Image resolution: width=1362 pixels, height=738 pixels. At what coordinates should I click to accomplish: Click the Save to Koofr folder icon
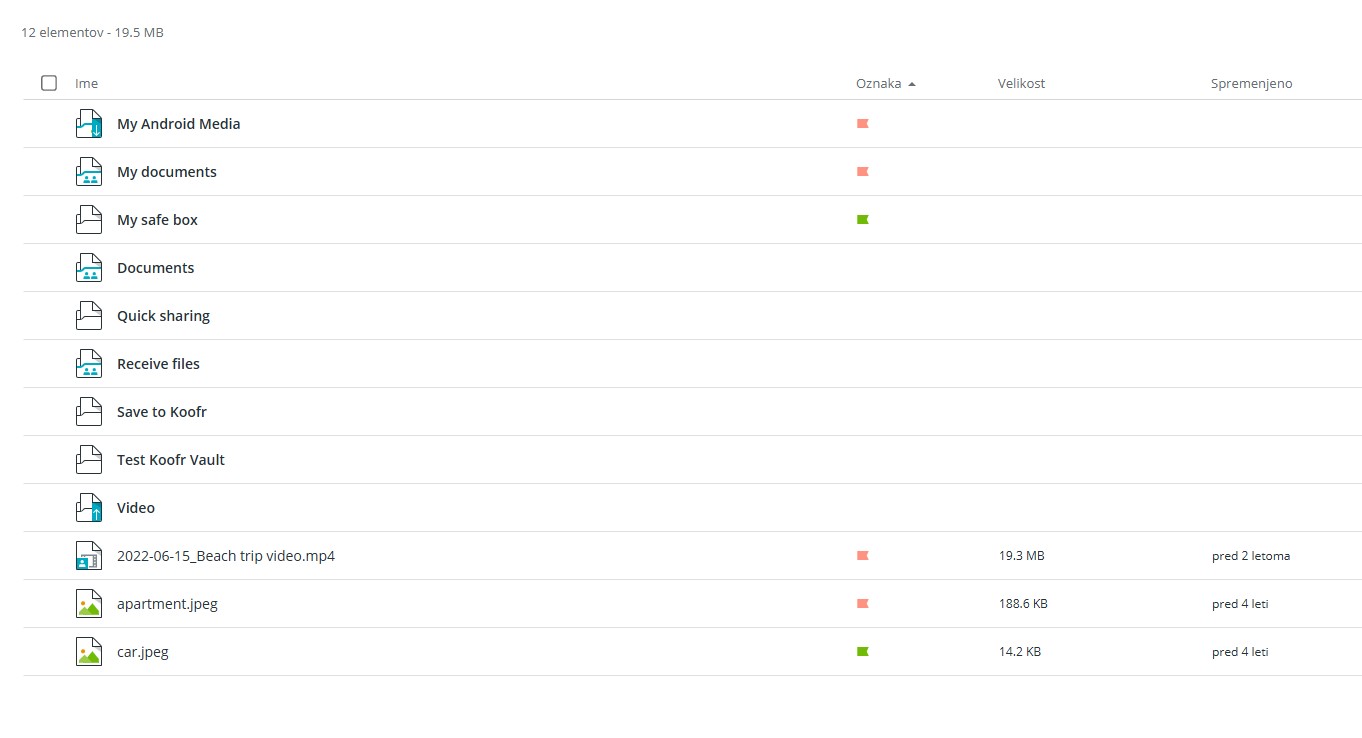coord(89,412)
